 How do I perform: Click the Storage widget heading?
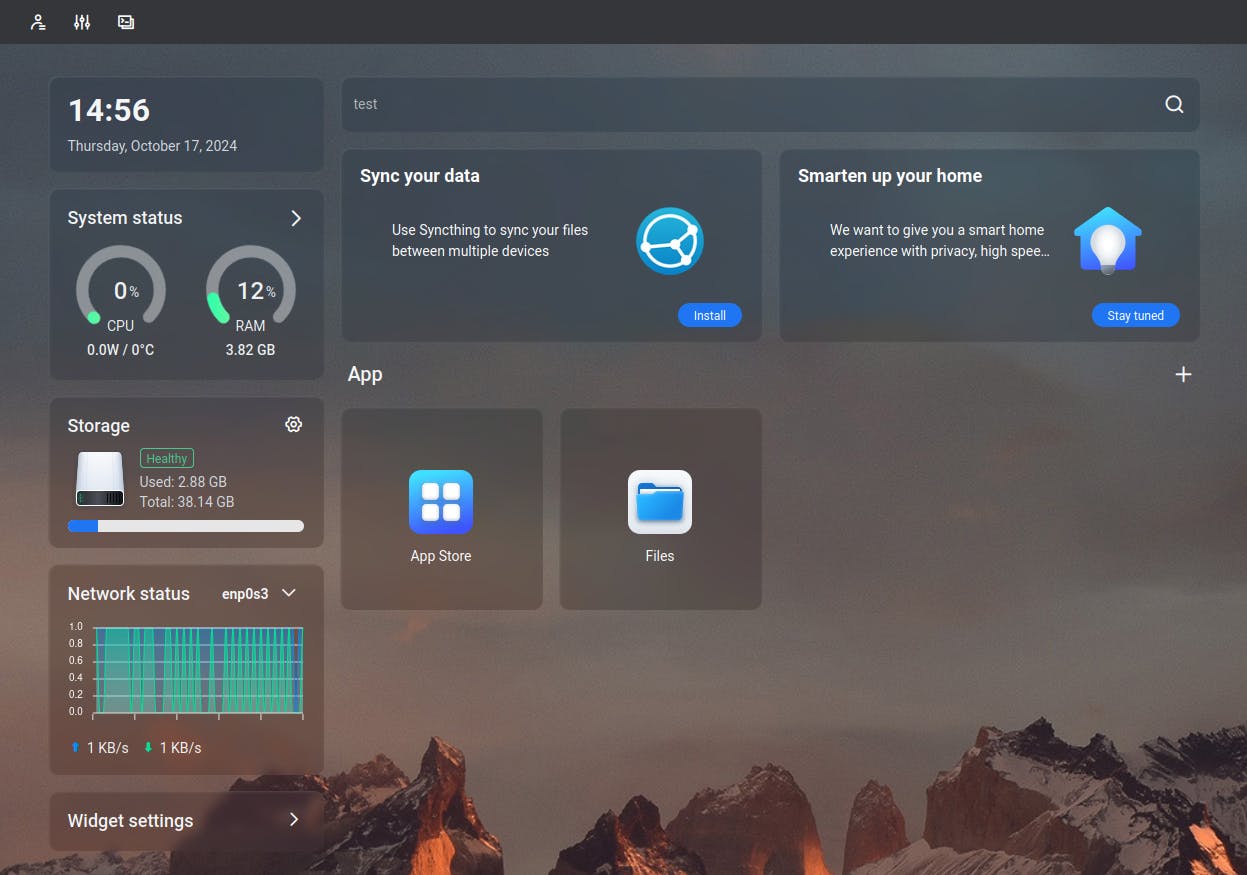click(x=98, y=426)
